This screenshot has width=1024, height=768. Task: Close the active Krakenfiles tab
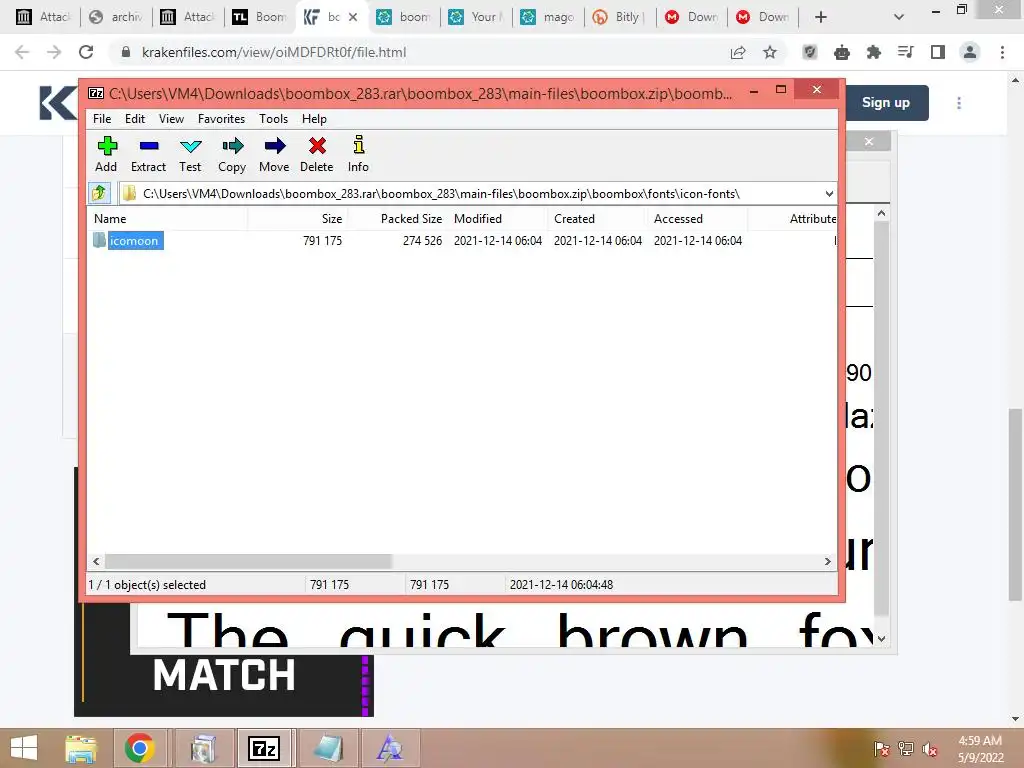tap(353, 17)
